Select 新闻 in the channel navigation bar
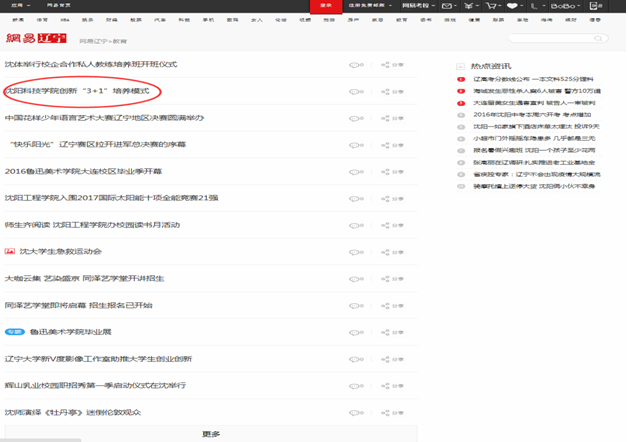Screen dimensions: 628x442 coord(15,19)
